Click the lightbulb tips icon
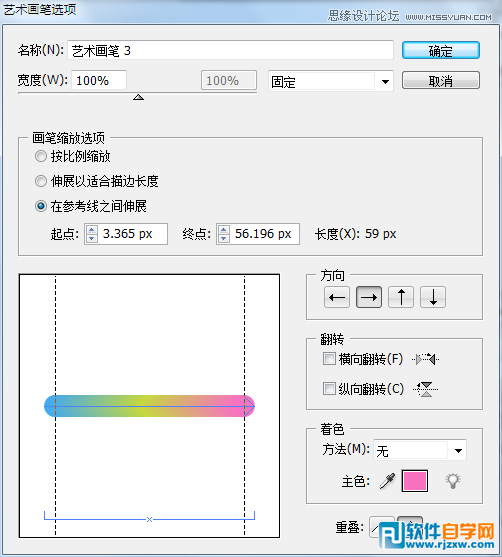Viewport: 502px width, 557px height. click(x=453, y=481)
